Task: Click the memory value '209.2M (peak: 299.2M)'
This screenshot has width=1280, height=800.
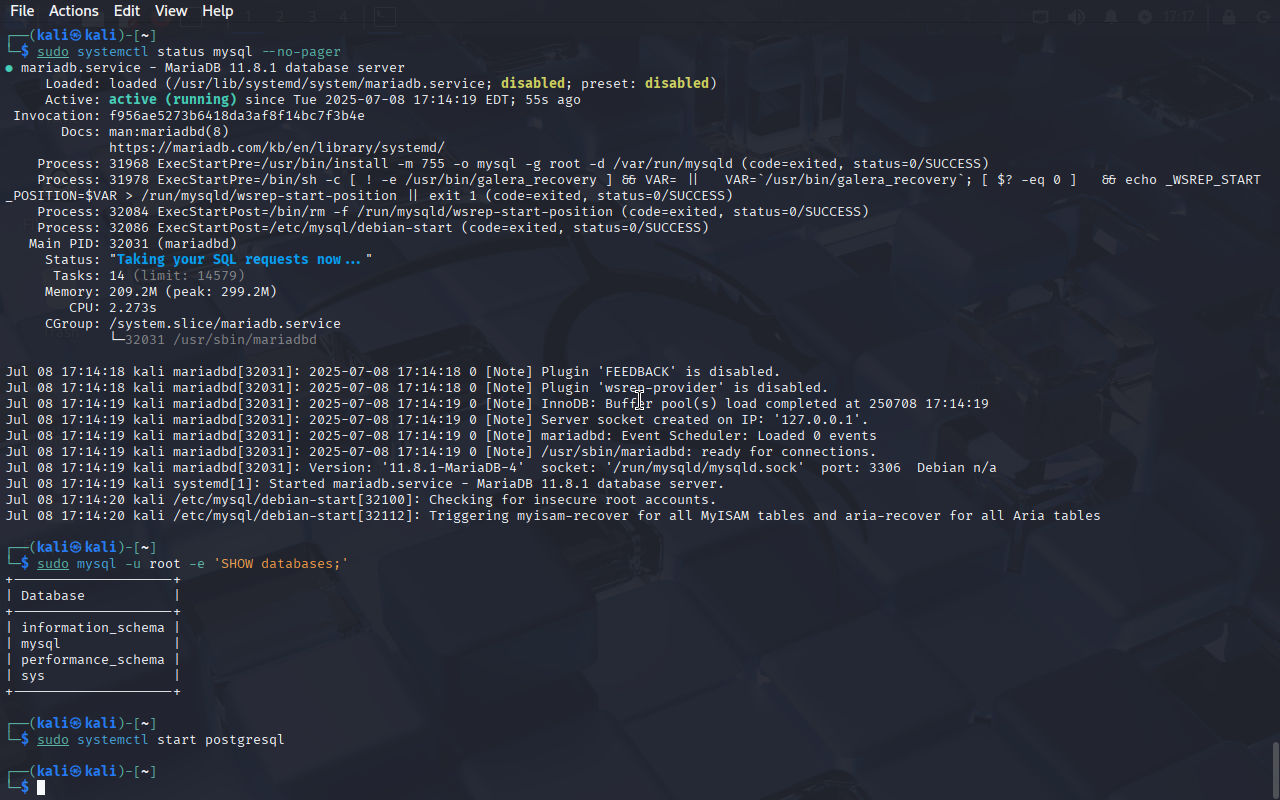Action: (x=193, y=291)
